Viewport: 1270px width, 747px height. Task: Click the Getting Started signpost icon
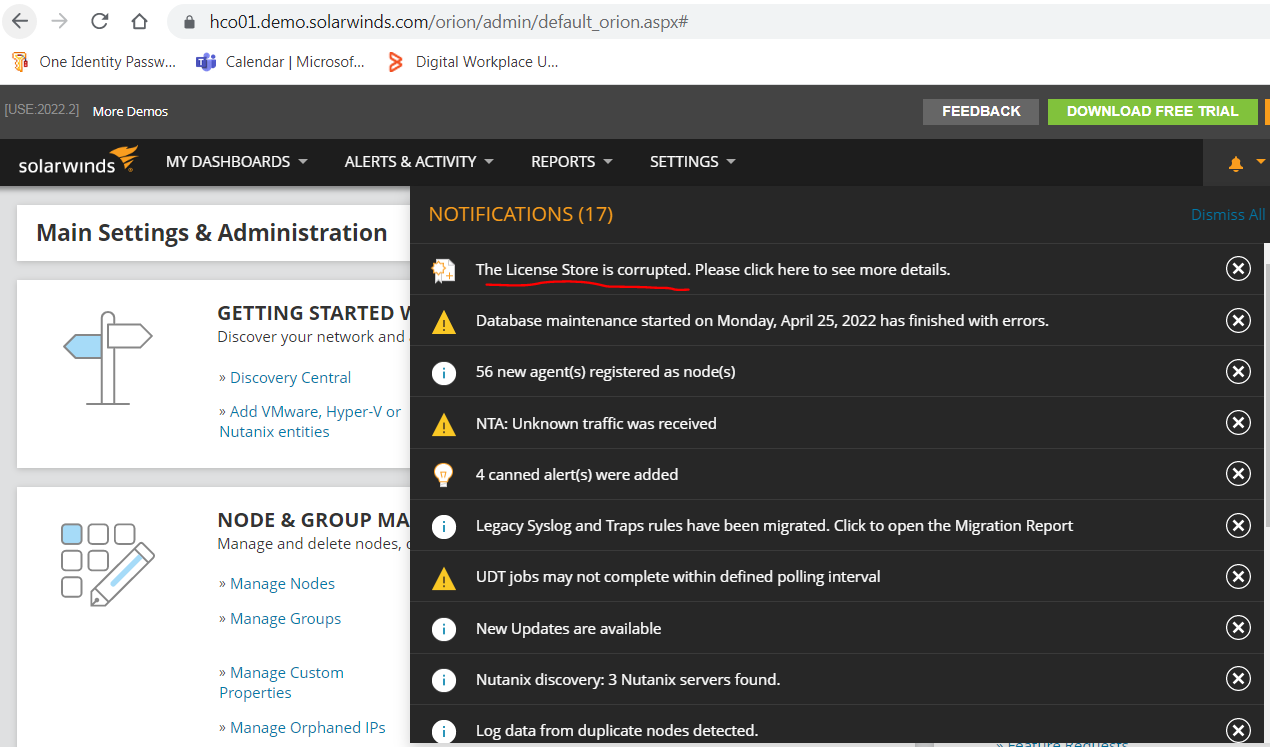coord(108,357)
